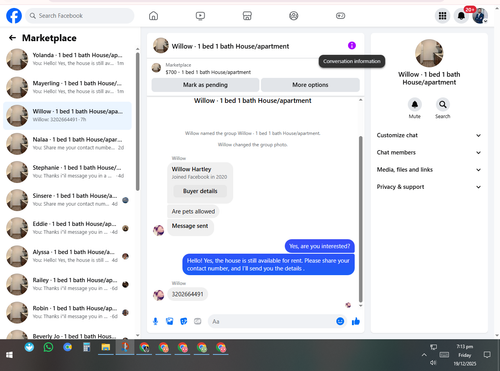
Task: Click Mark as pending button
Action: [x=205, y=85]
